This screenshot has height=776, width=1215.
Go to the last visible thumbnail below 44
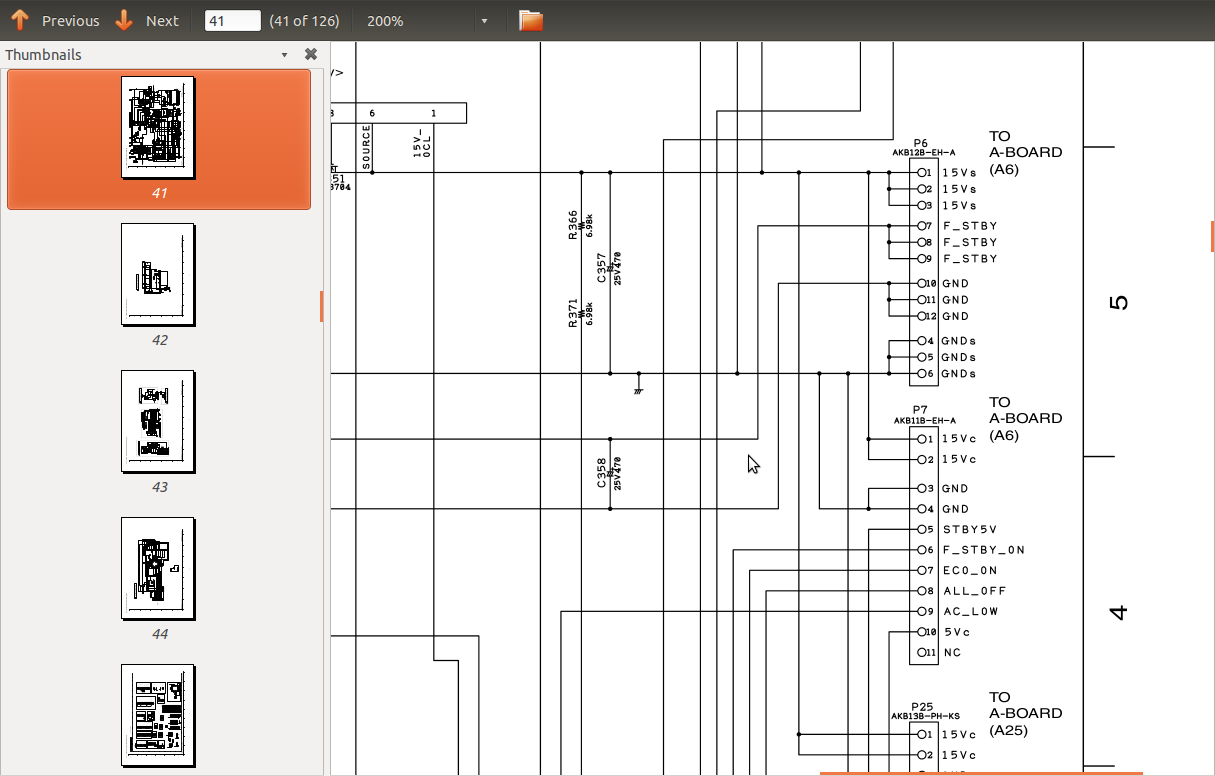pos(158,715)
